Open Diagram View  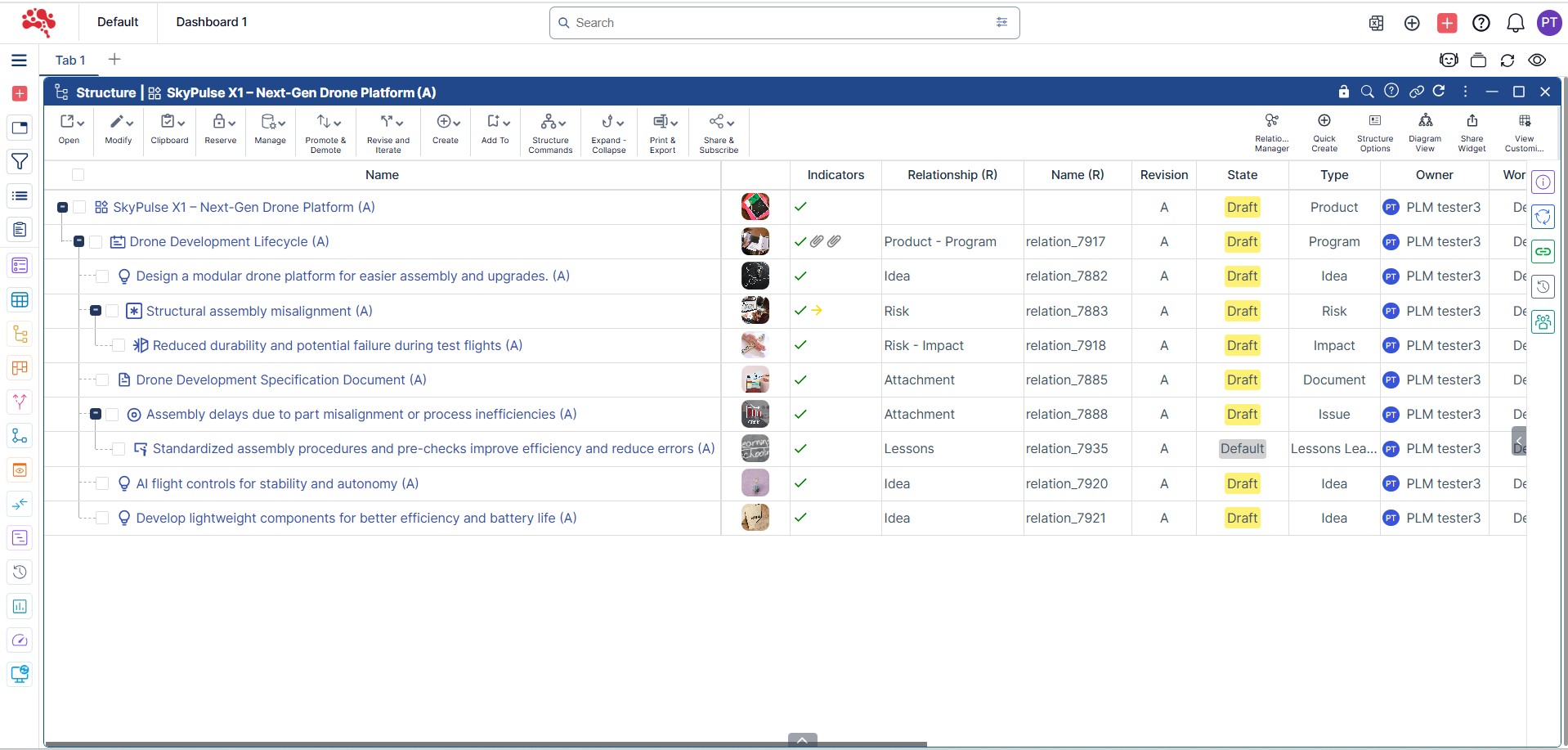click(1424, 132)
